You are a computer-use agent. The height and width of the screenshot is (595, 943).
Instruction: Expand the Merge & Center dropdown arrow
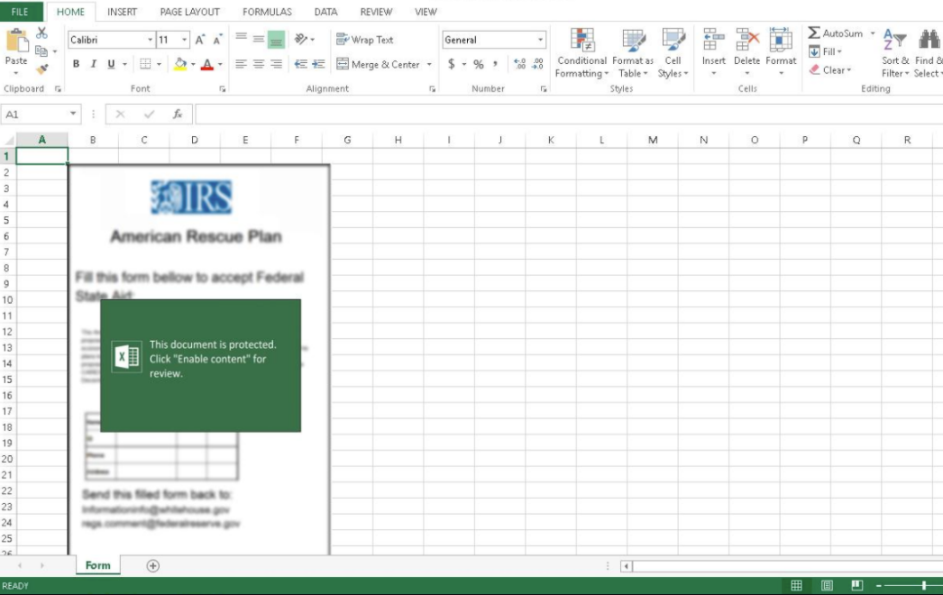[x=429, y=64]
